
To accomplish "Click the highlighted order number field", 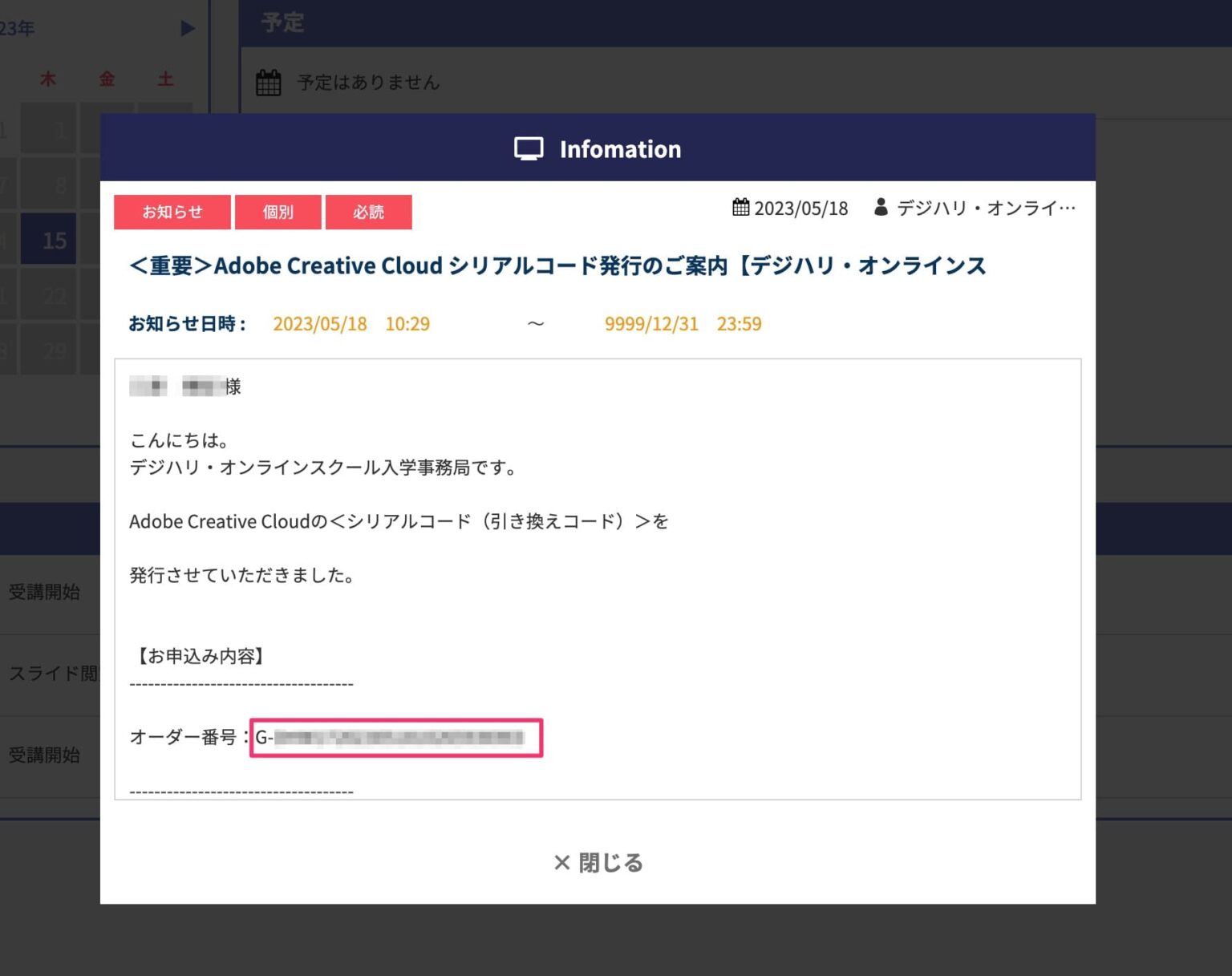I will 395,737.
